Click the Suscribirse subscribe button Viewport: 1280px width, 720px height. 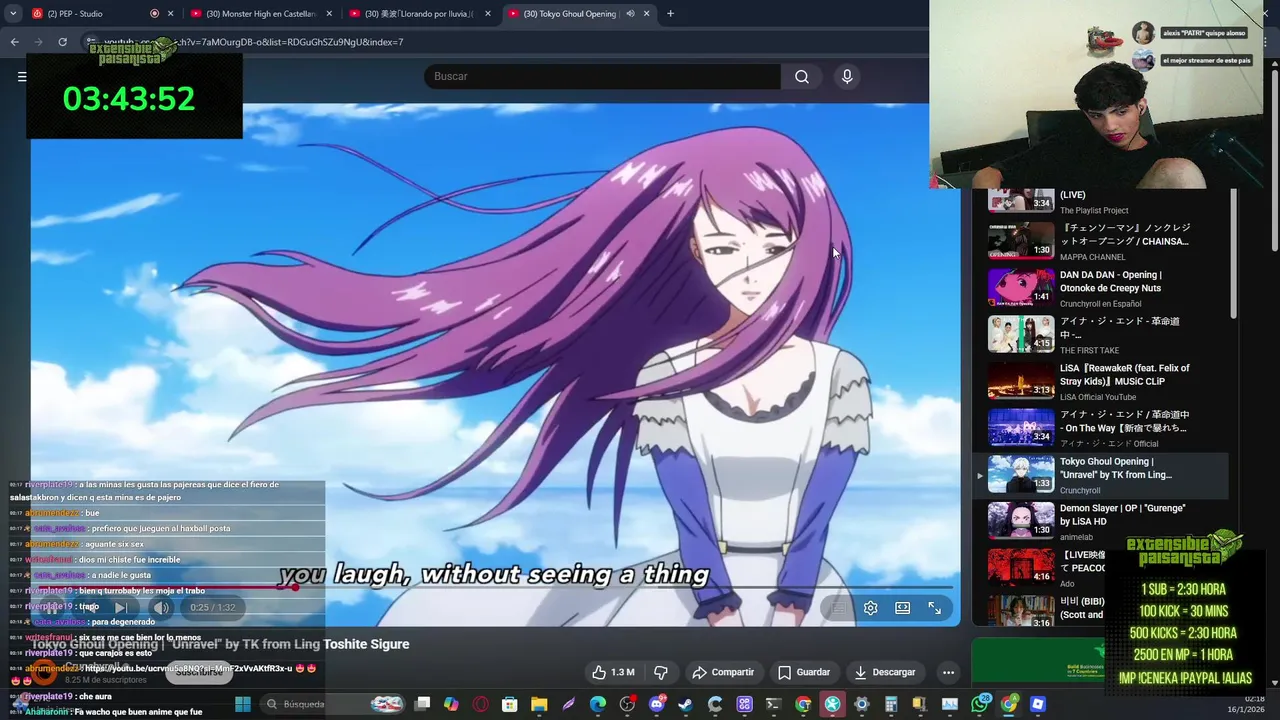pyautogui.click(x=199, y=672)
